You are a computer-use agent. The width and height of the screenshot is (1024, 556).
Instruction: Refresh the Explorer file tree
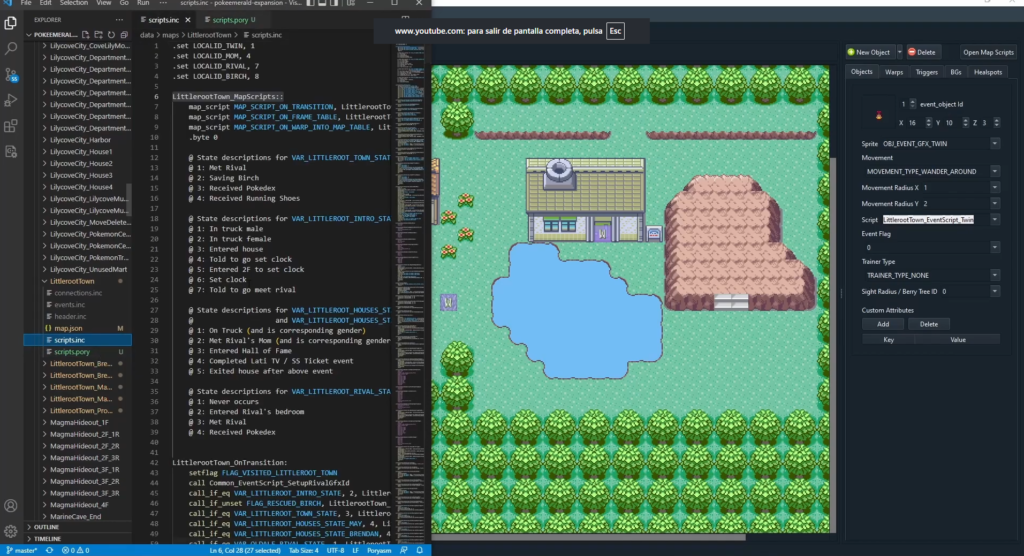pos(111,35)
